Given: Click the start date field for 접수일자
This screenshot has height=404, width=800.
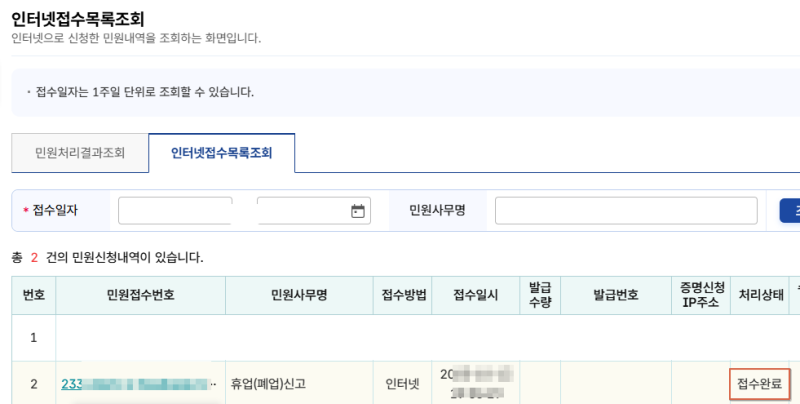Looking at the screenshot, I should tap(175, 211).
